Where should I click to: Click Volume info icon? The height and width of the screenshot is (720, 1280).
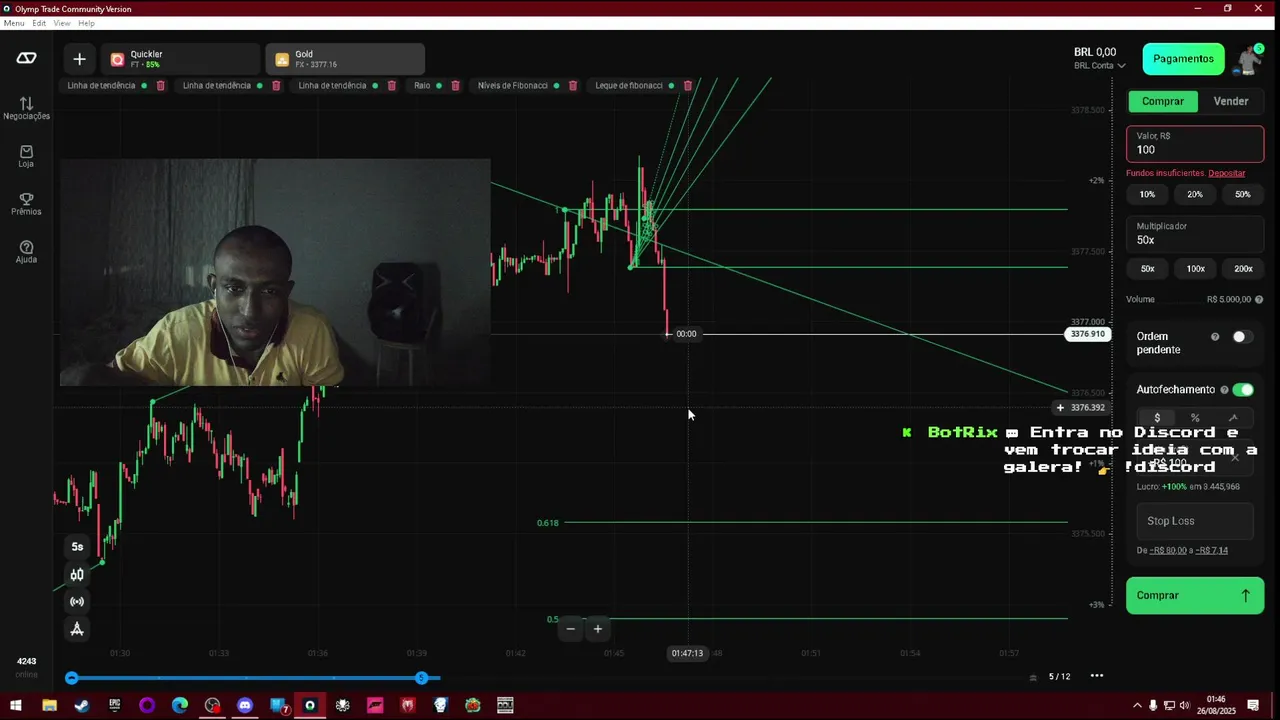(1259, 299)
